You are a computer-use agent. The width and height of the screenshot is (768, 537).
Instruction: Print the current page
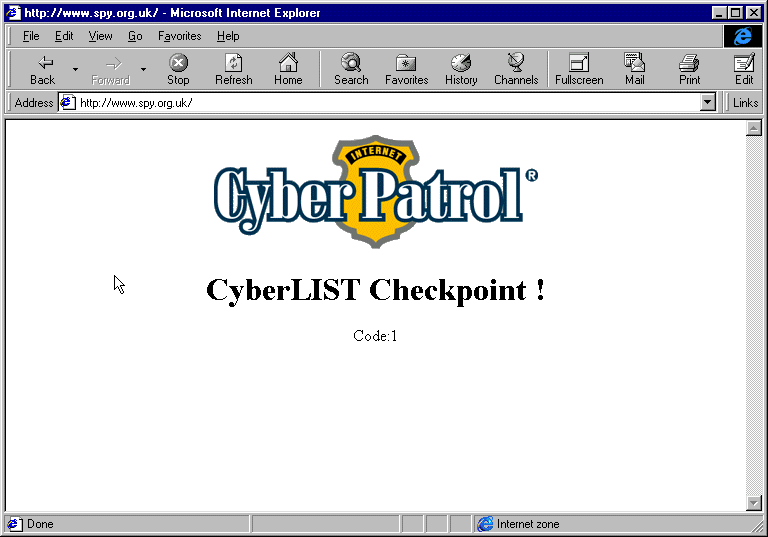click(x=689, y=69)
